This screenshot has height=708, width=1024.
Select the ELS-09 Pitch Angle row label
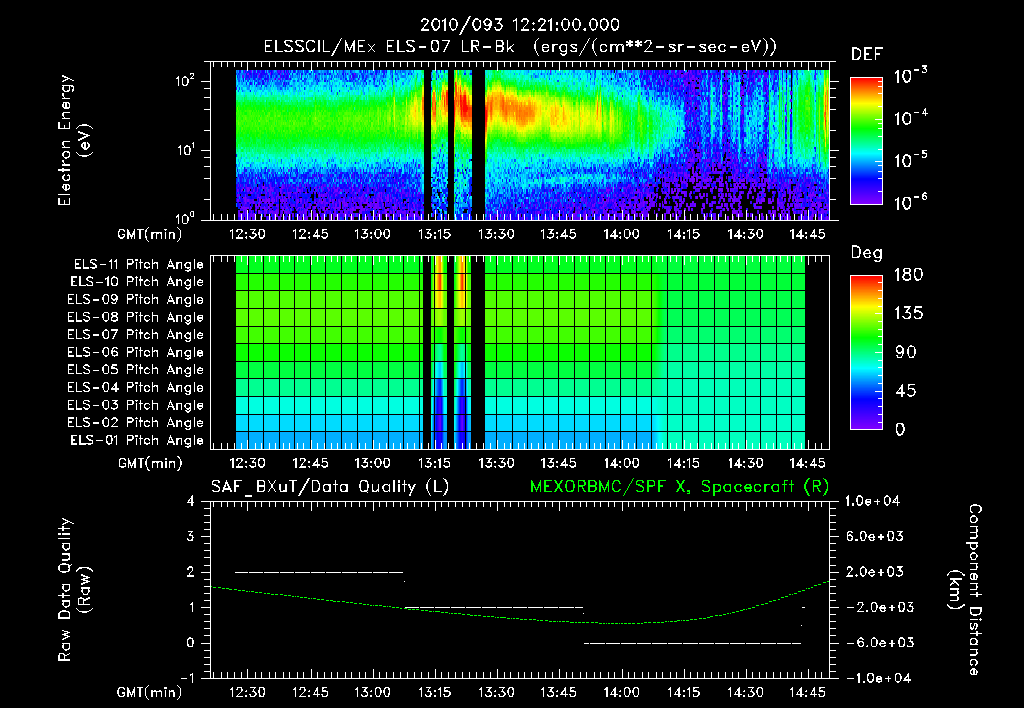point(136,299)
